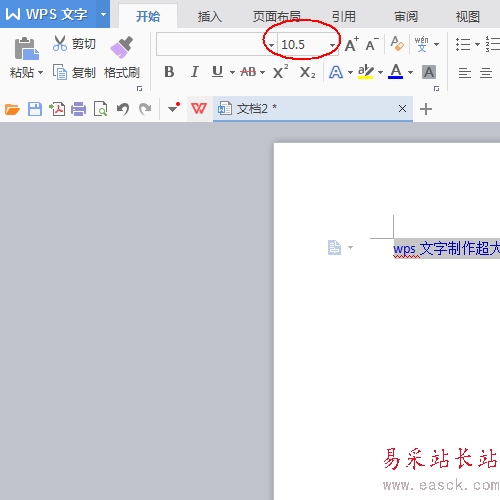Screen dimensions: 500x500
Task: Click the Paste clipboard icon
Action: pos(26,49)
